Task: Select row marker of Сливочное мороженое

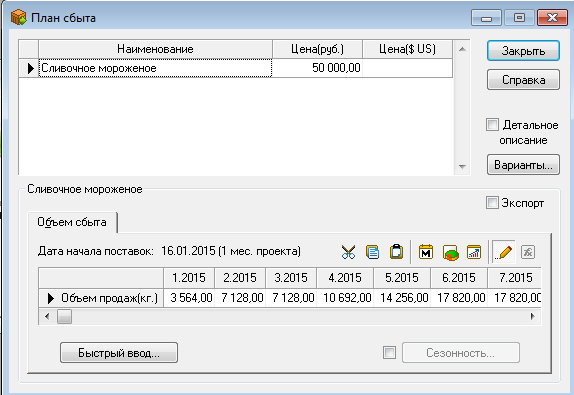Action: click(x=29, y=68)
